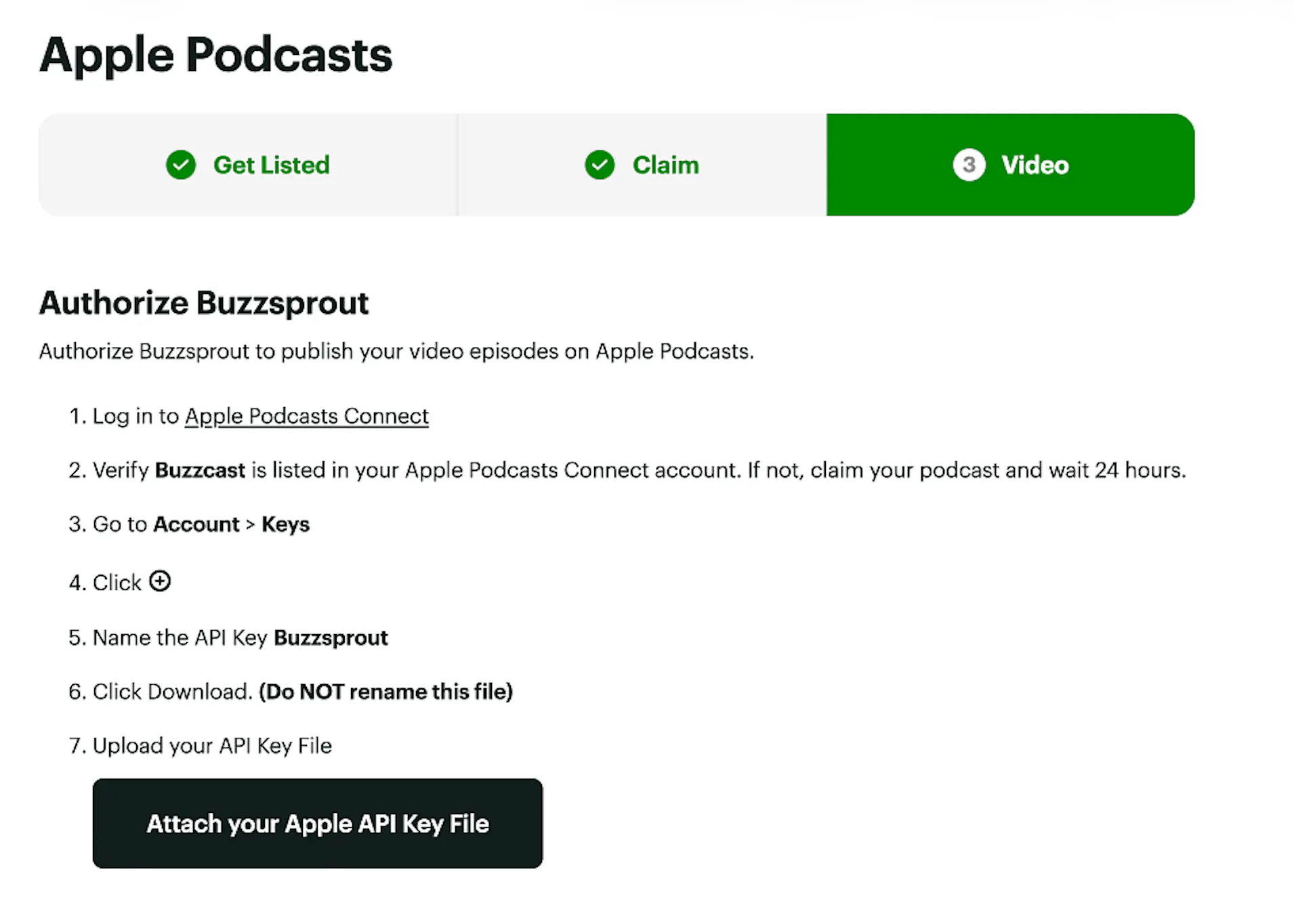Click the 'Do NOT rename this file' warning

coord(385,692)
